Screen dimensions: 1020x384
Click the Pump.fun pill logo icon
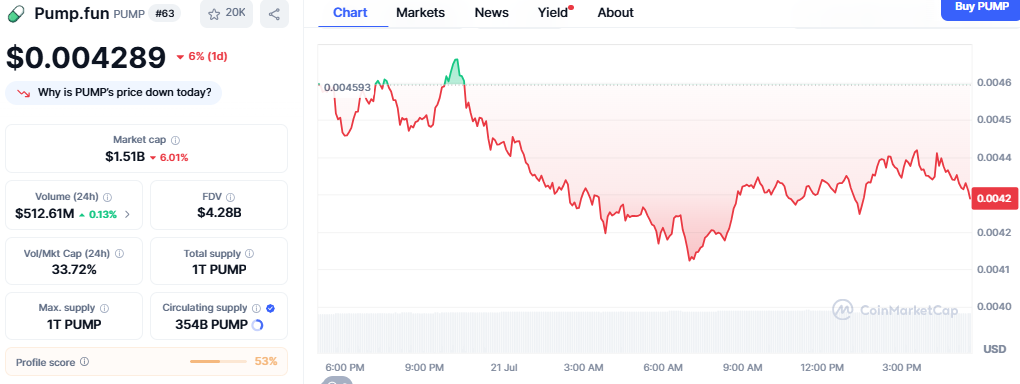(x=16, y=13)
